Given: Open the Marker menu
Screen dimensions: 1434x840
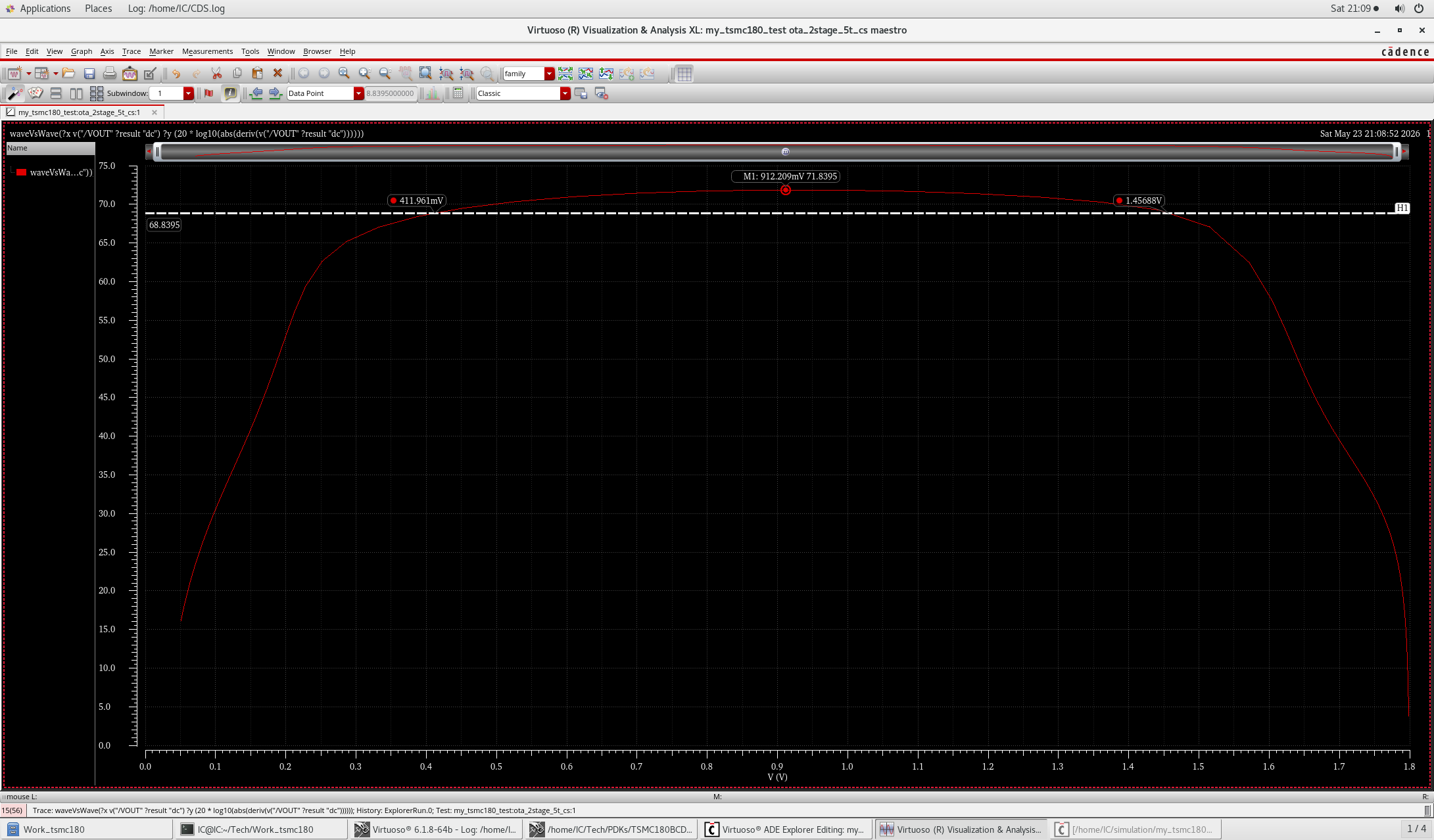Looking at the screenshot, I should coord(161,51).
